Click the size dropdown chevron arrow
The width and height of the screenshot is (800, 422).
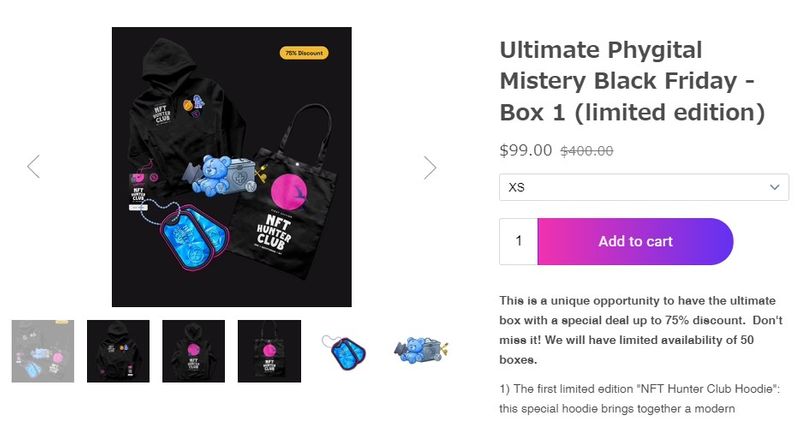tap(774, 187)
